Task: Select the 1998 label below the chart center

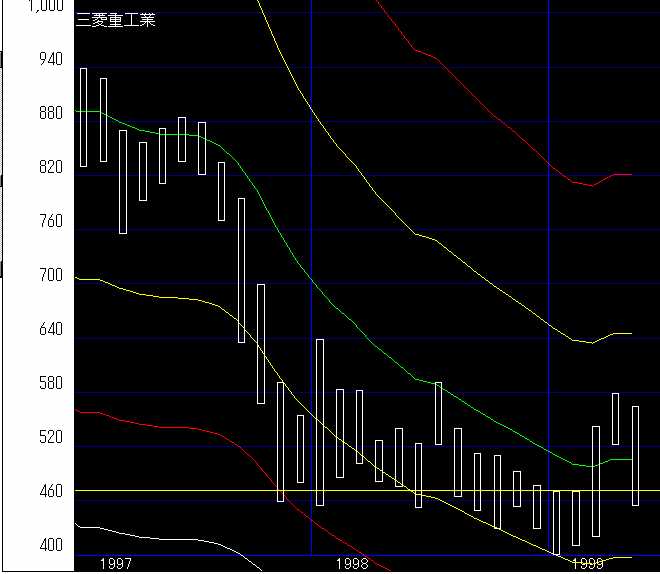Action: (x=352, y=564)
